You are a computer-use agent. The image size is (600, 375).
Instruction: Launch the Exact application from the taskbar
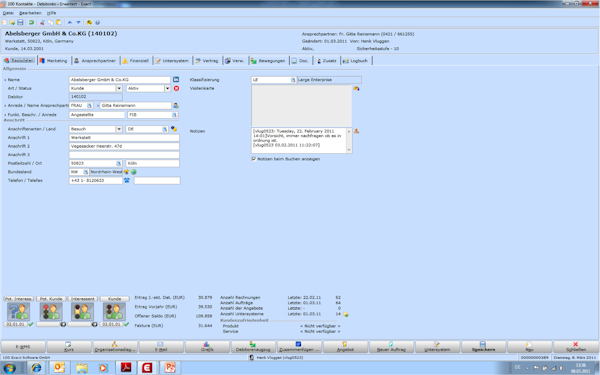click(x=147, y=368)
